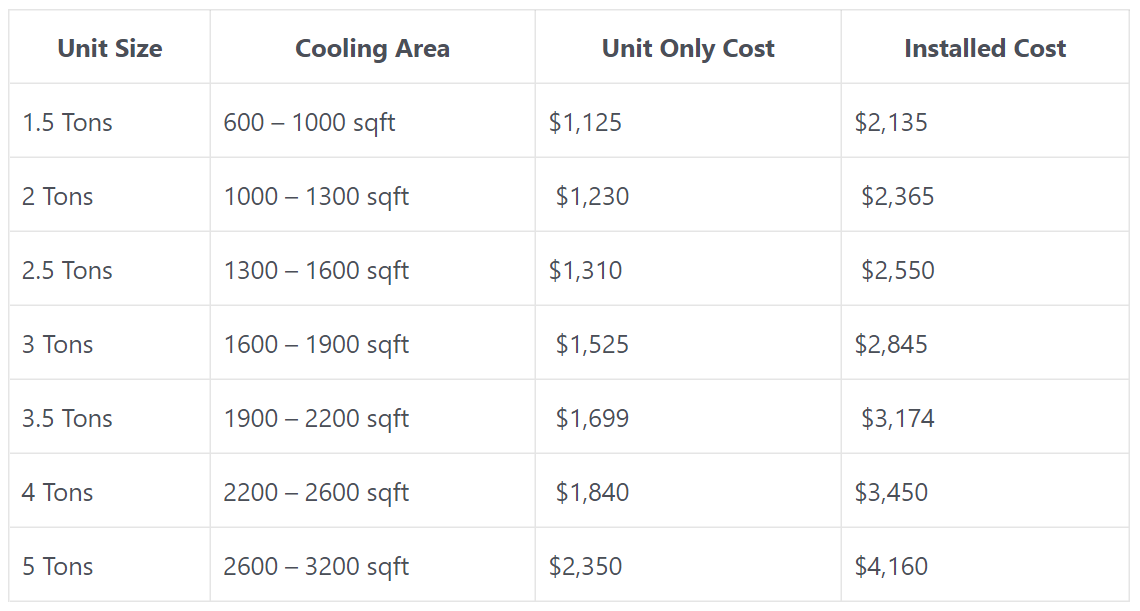Click the Cooling Area column header
This screenshot has width=1140, height=611.
click(x=372, y=48)
